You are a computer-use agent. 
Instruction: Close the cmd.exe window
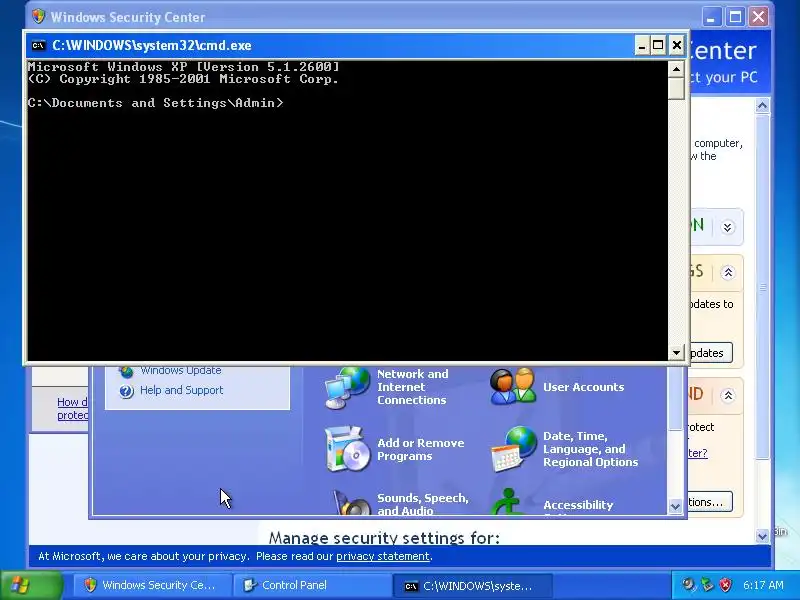click(677, 46)
